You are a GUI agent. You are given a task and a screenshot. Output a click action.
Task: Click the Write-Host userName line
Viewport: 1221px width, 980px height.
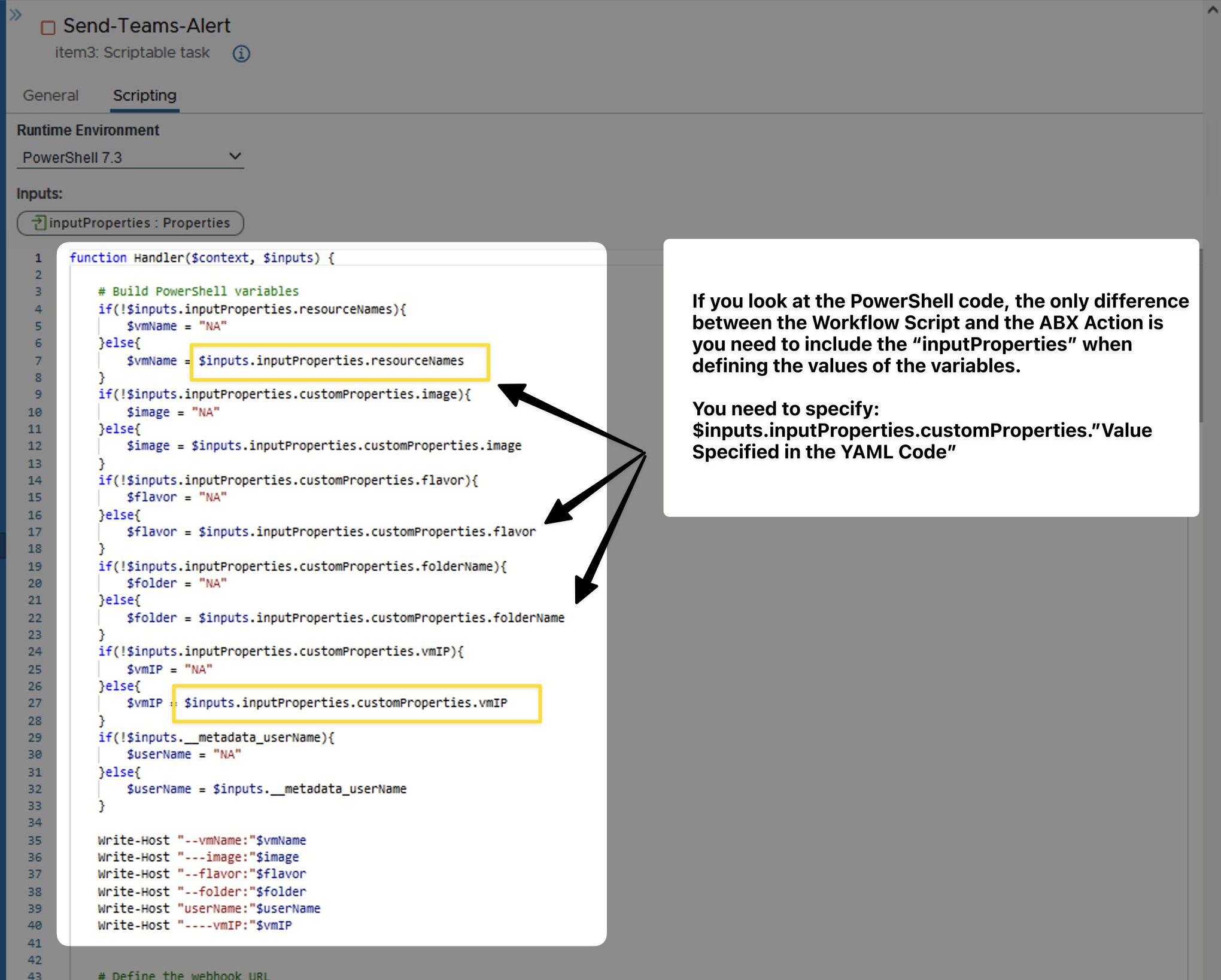(x=209, y=908)
